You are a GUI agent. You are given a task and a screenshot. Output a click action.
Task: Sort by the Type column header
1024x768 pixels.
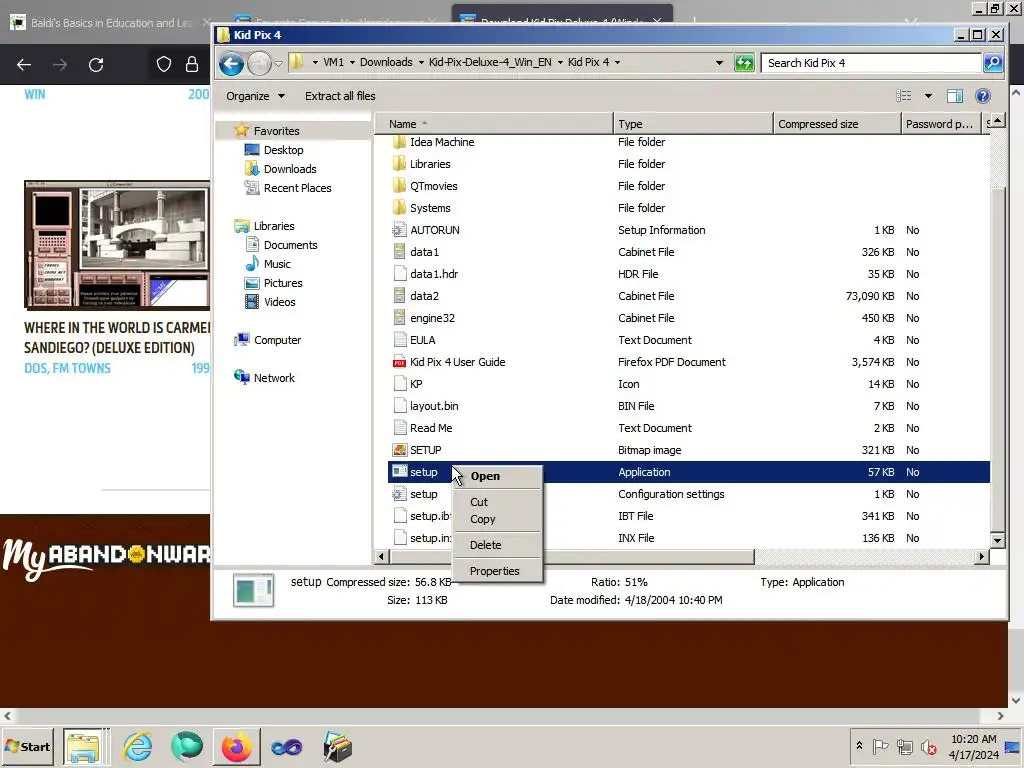point(693,124)
